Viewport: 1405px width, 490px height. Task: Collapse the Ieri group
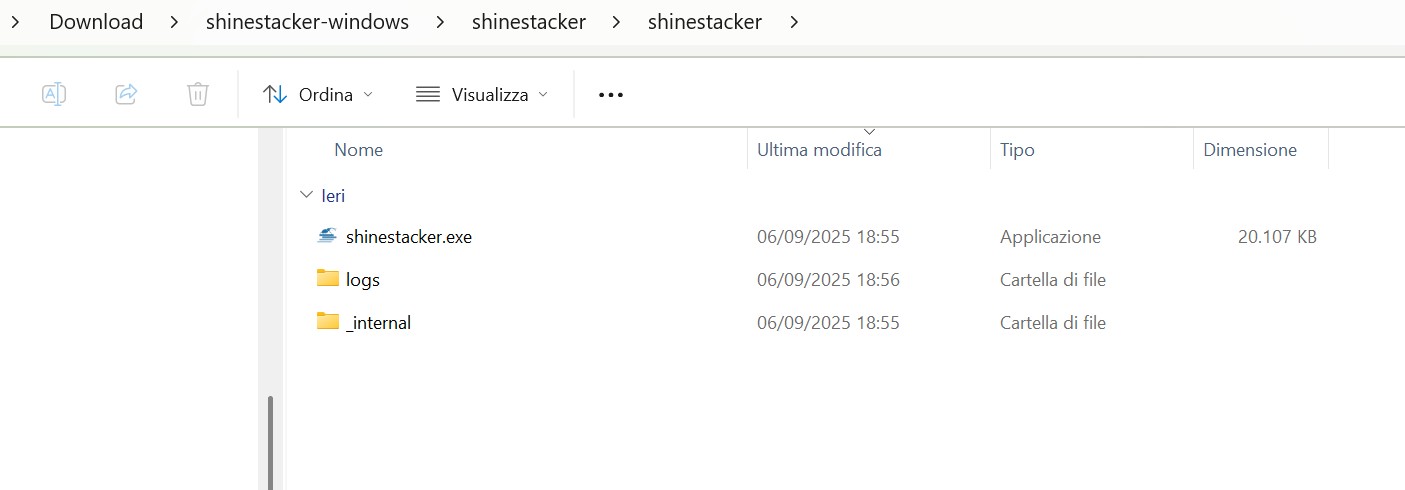[306, 195]
